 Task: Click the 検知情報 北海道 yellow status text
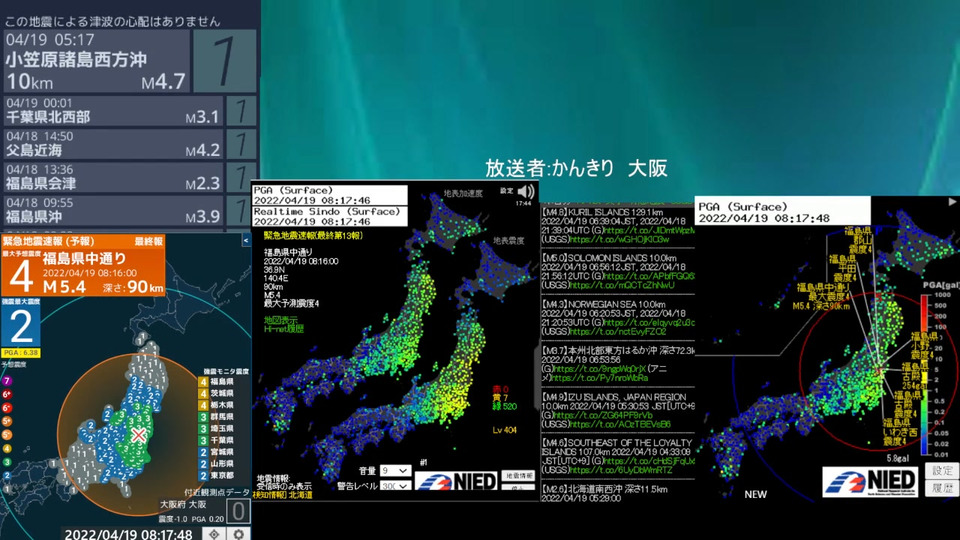[283, 494]
